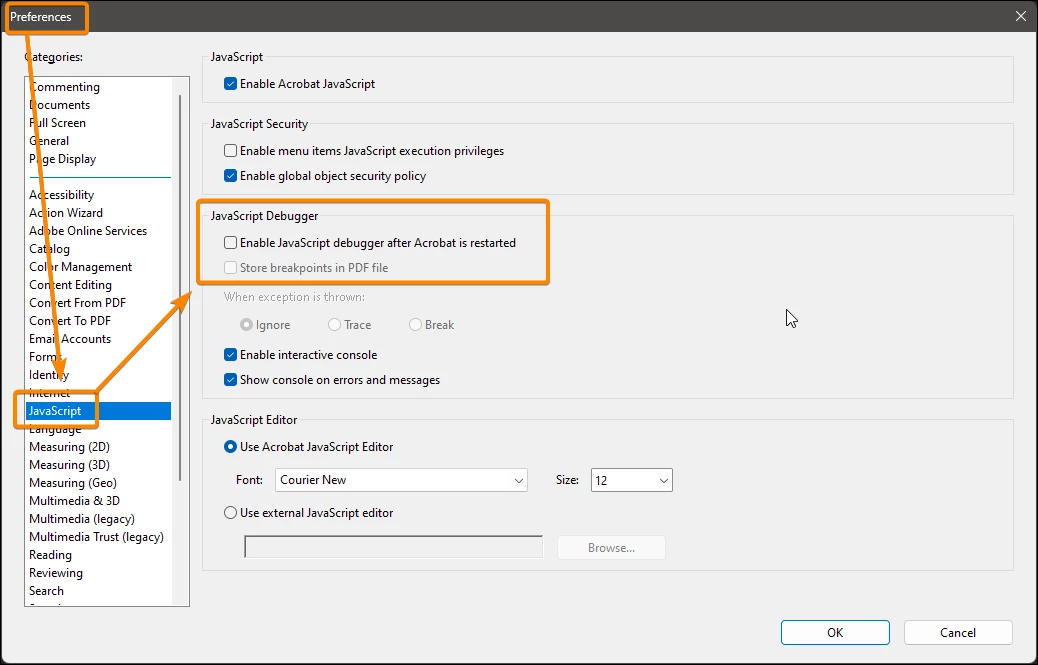Image resolution: width=1038 pixels, height=665 pixels.
Task: Toggle Enable interactive console checkbox
Action: 230,355
